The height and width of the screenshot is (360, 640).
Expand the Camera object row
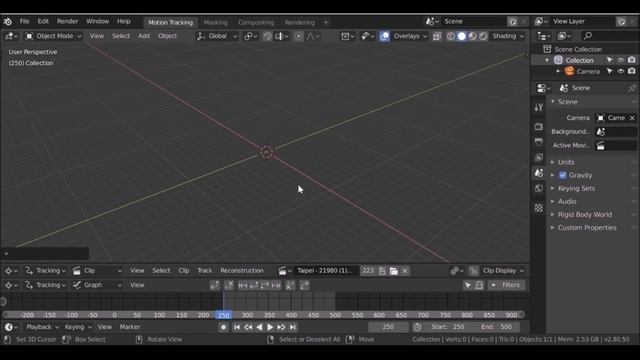(x=558, y=71)
